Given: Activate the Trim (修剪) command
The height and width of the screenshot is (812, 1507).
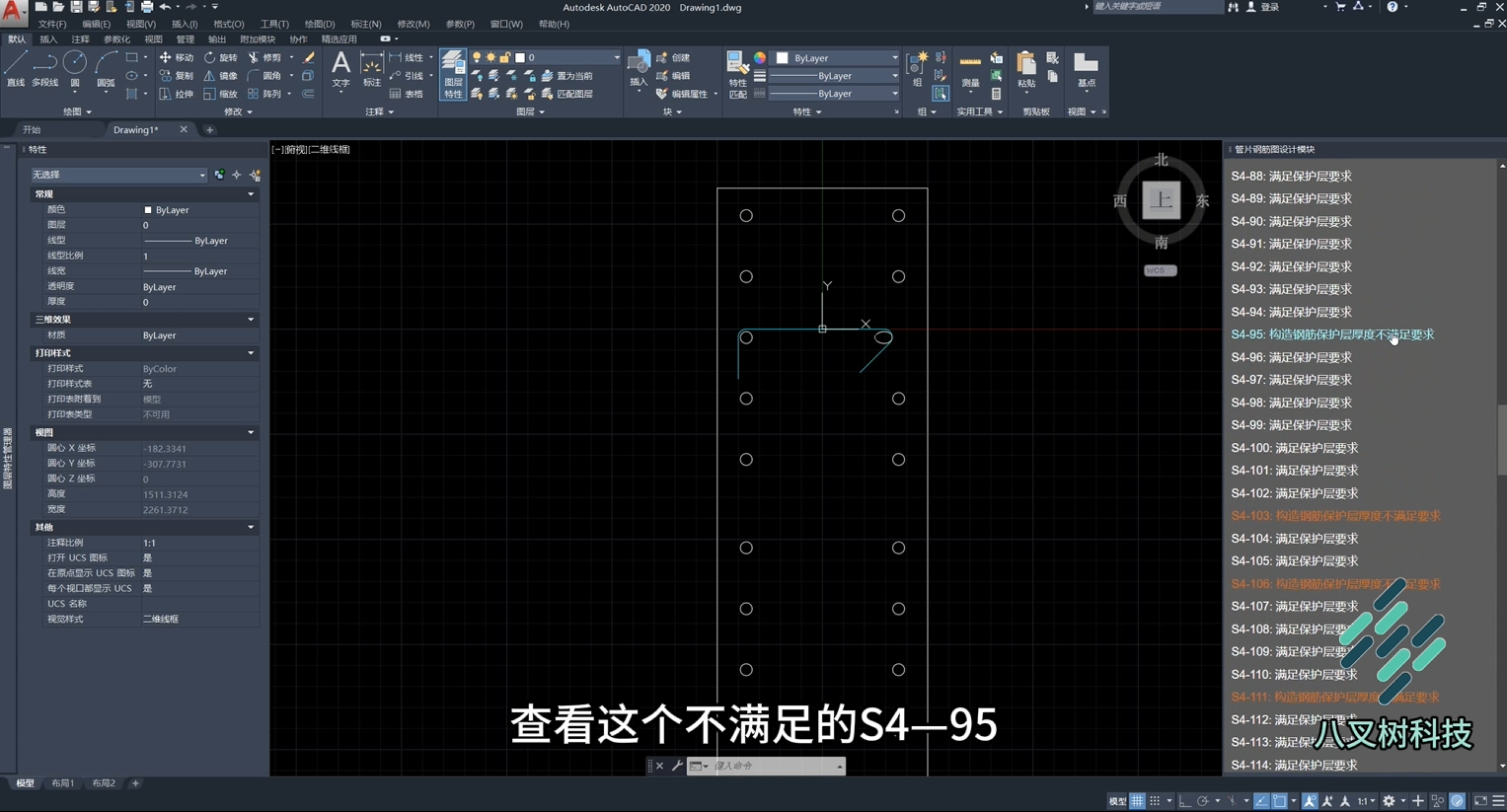Looking at the screenshot, I should [264, 58].
